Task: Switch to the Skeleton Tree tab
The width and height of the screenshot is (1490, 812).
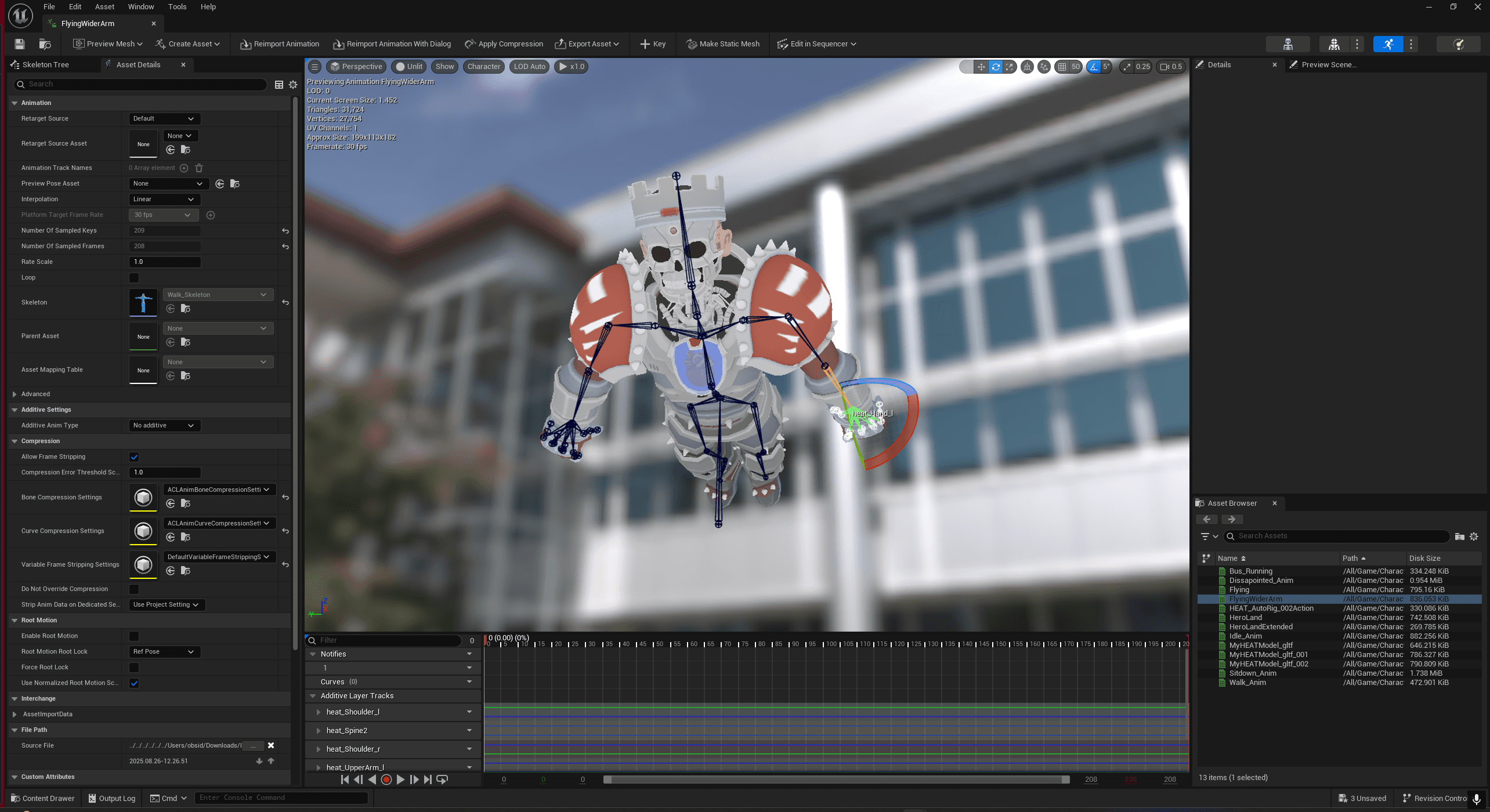Action: point(45,65)
